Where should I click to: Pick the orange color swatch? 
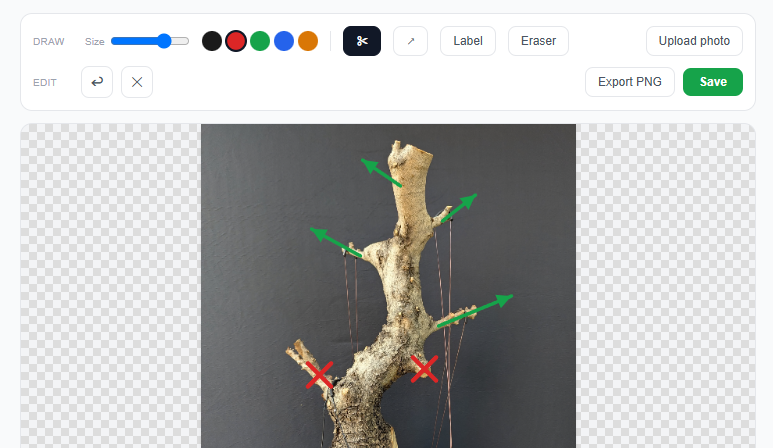pos(308,41)
